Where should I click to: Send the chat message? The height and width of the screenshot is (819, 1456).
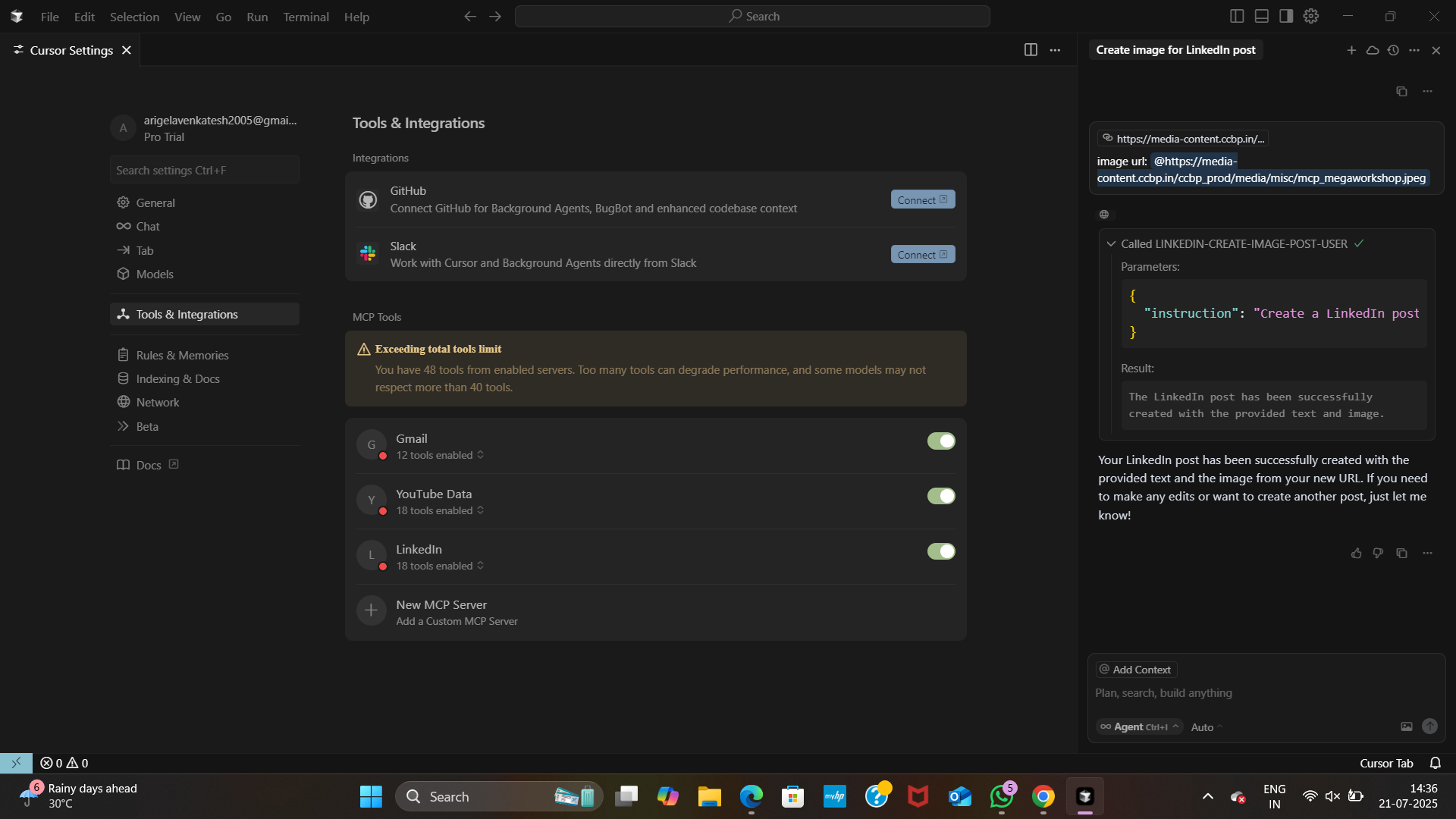pos(1429,726)
